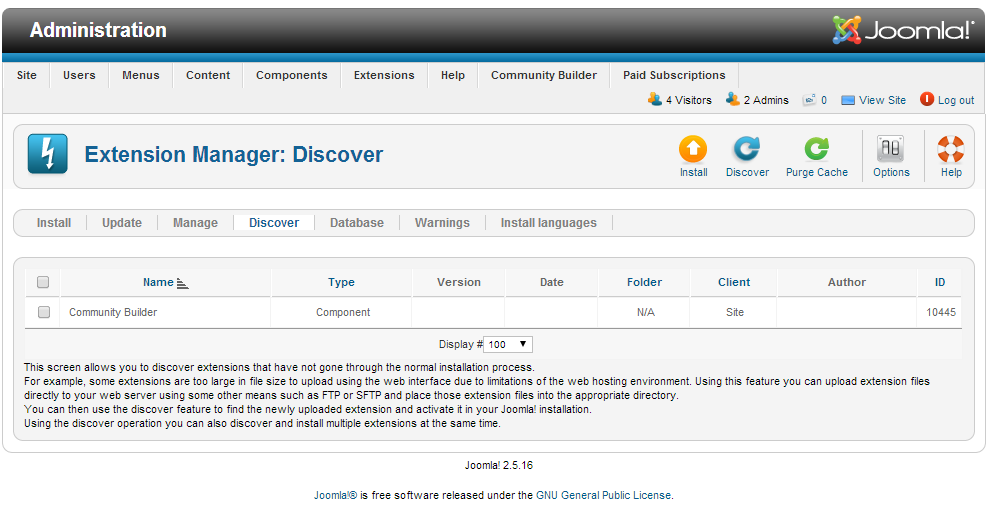Check the Community Builder row checkbox
Image resolution: width=993 pixels, height=531 pixels.
(x=44, y=312)
